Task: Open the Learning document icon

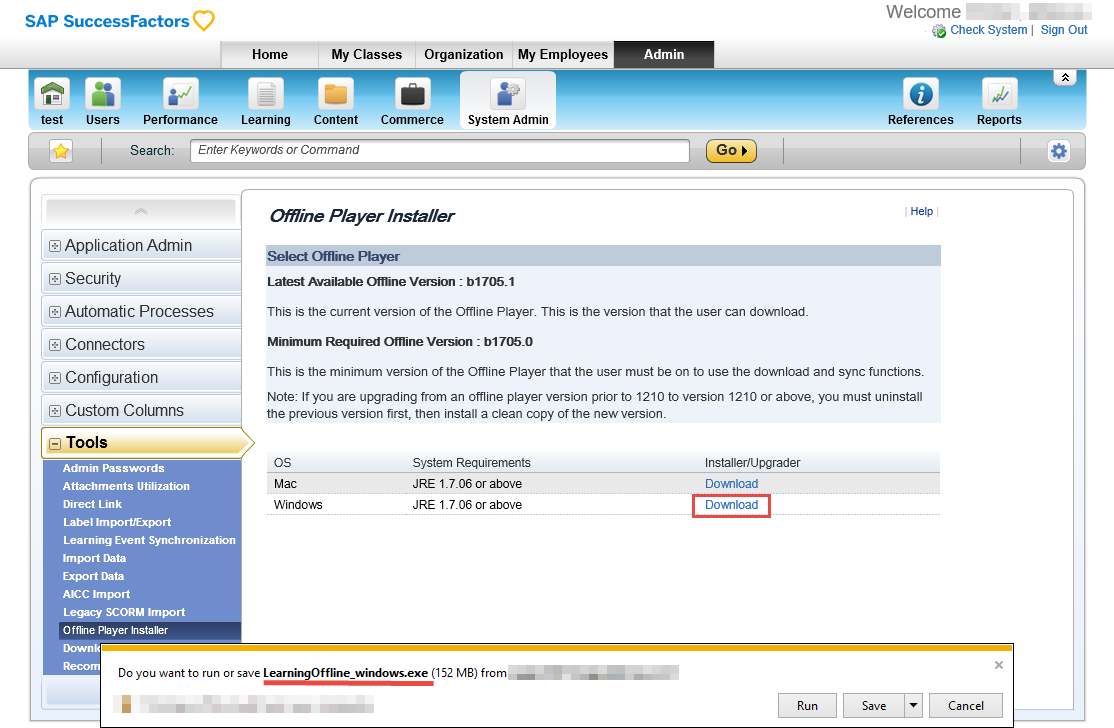Action: [266, 94]
